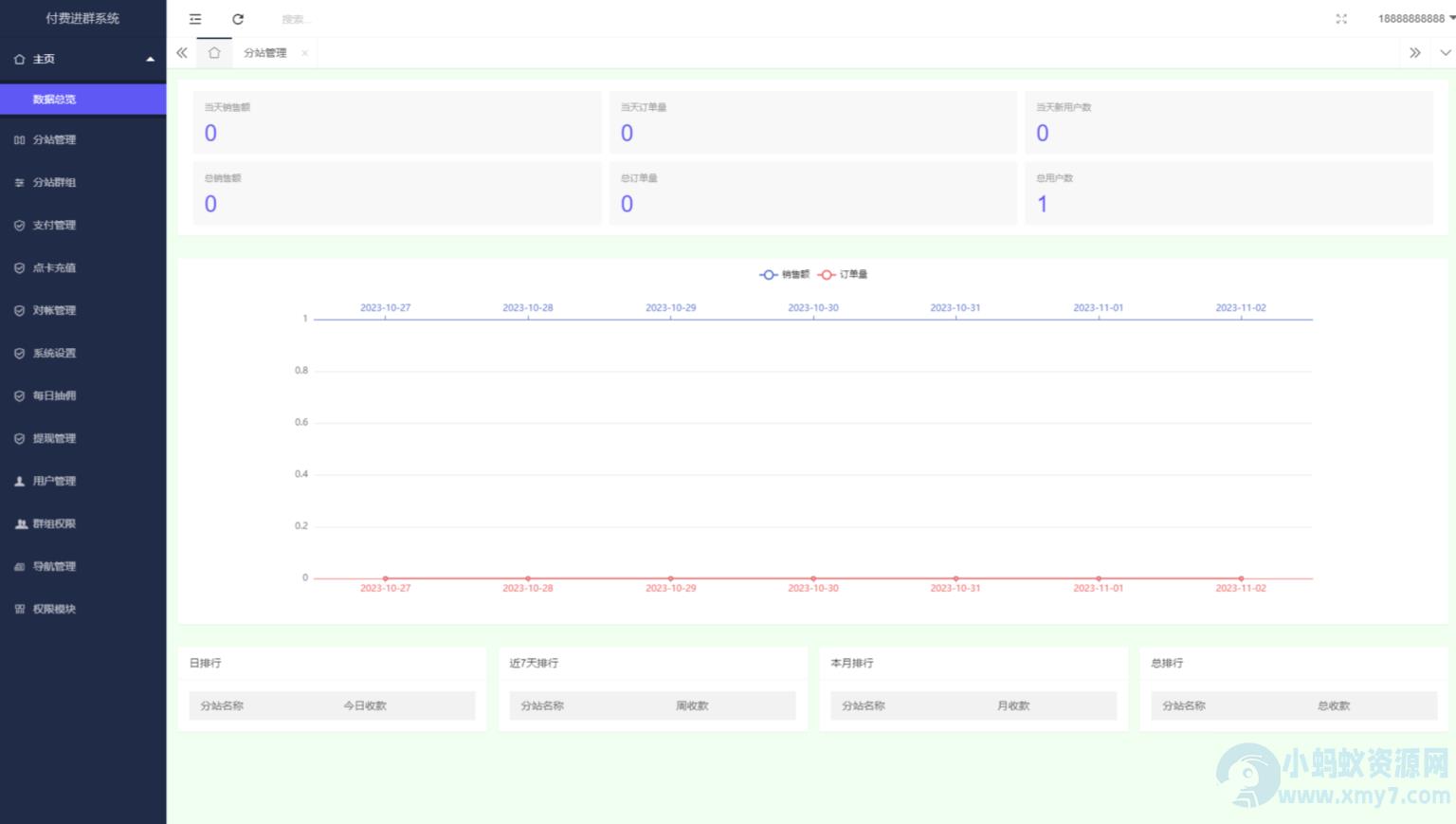Click top axis label 2023-10-28
1456x824 pixels.
click(528, 308)
